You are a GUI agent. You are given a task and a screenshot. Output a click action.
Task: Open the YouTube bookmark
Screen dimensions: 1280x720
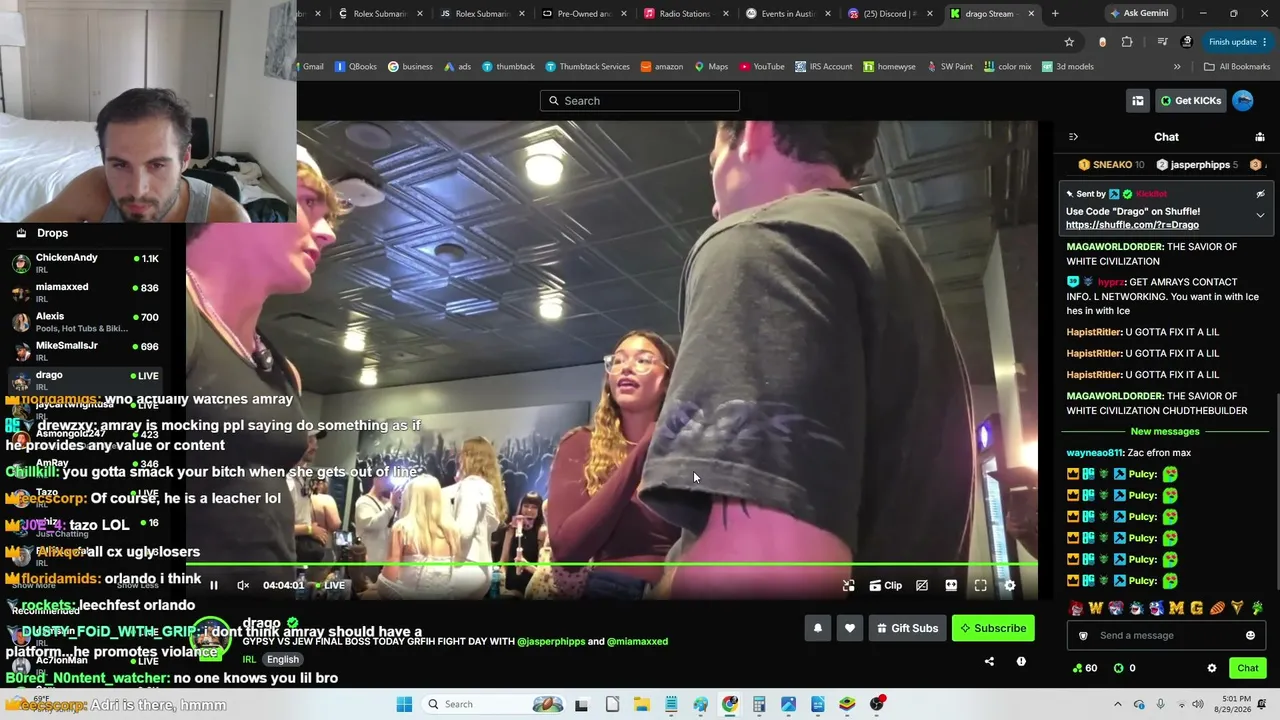click(x=761, y=67)
